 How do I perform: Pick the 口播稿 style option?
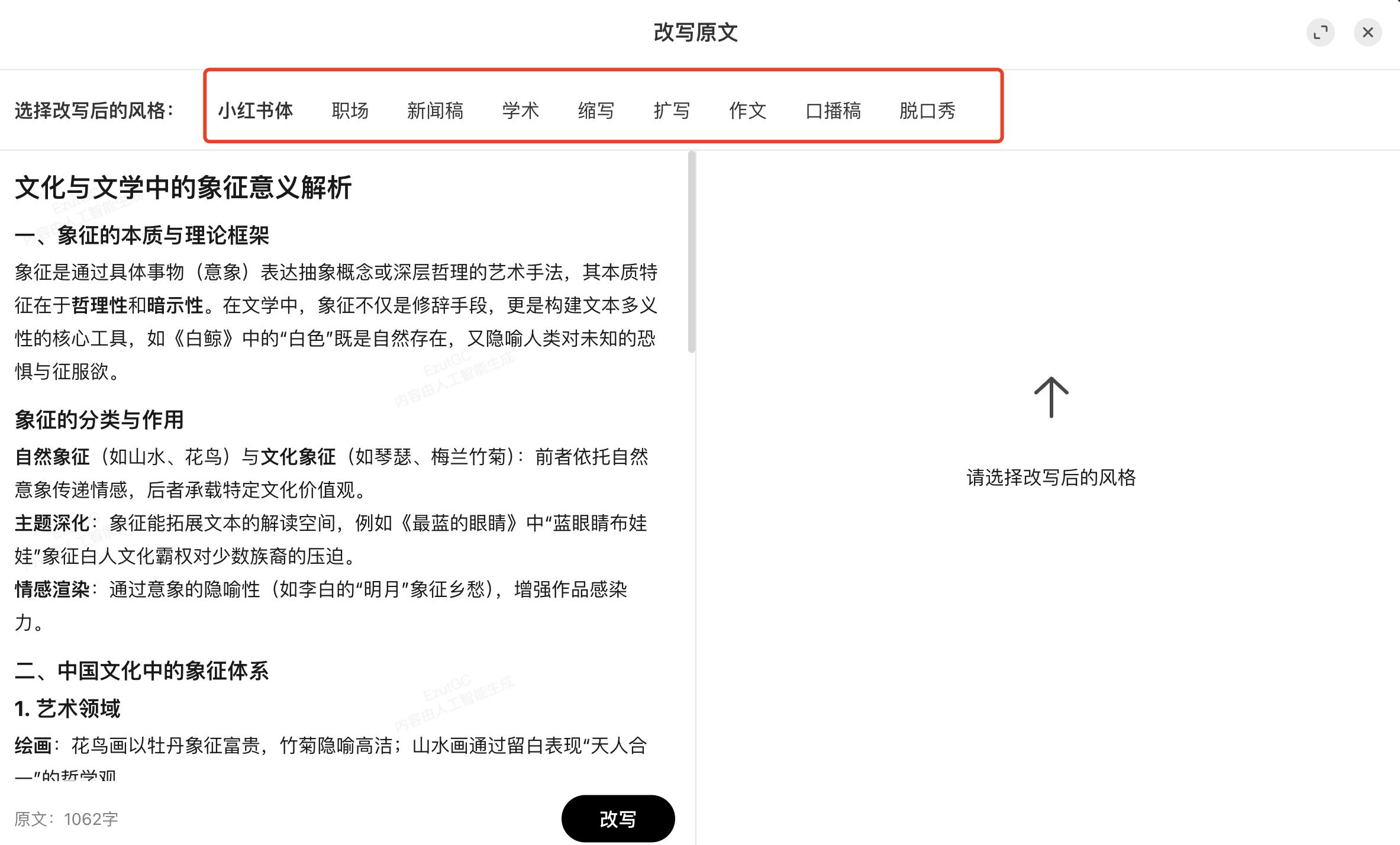(833, 111)
